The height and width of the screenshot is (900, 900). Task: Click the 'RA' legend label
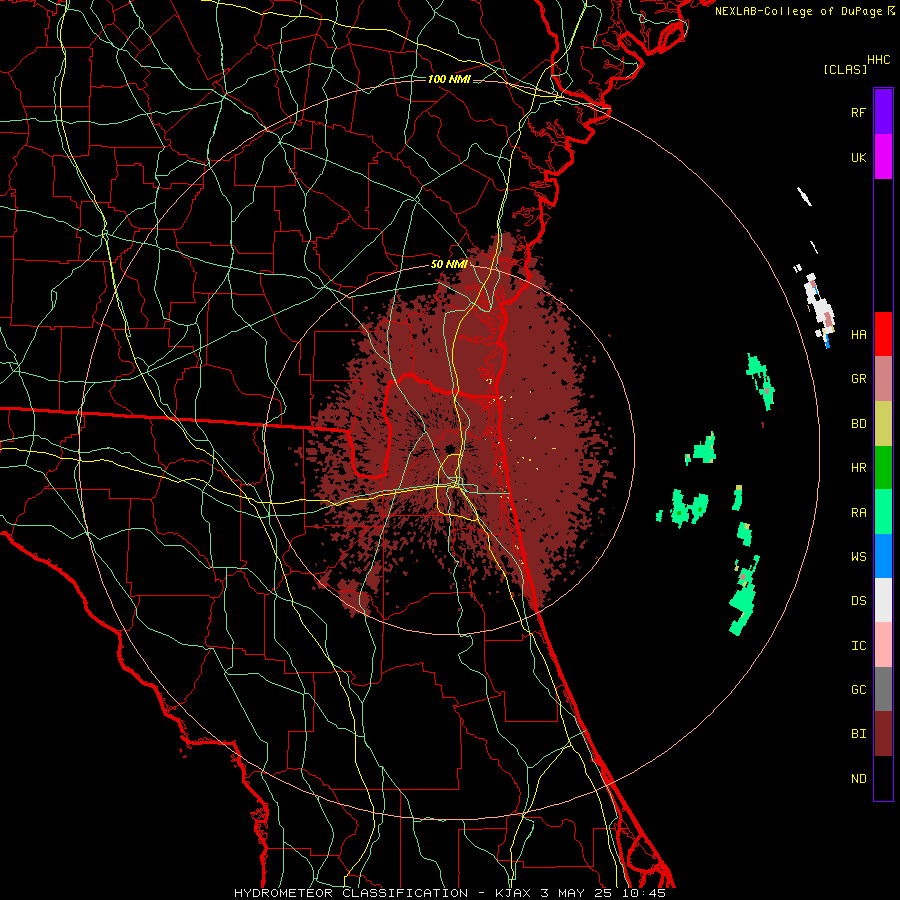[858, 513]
